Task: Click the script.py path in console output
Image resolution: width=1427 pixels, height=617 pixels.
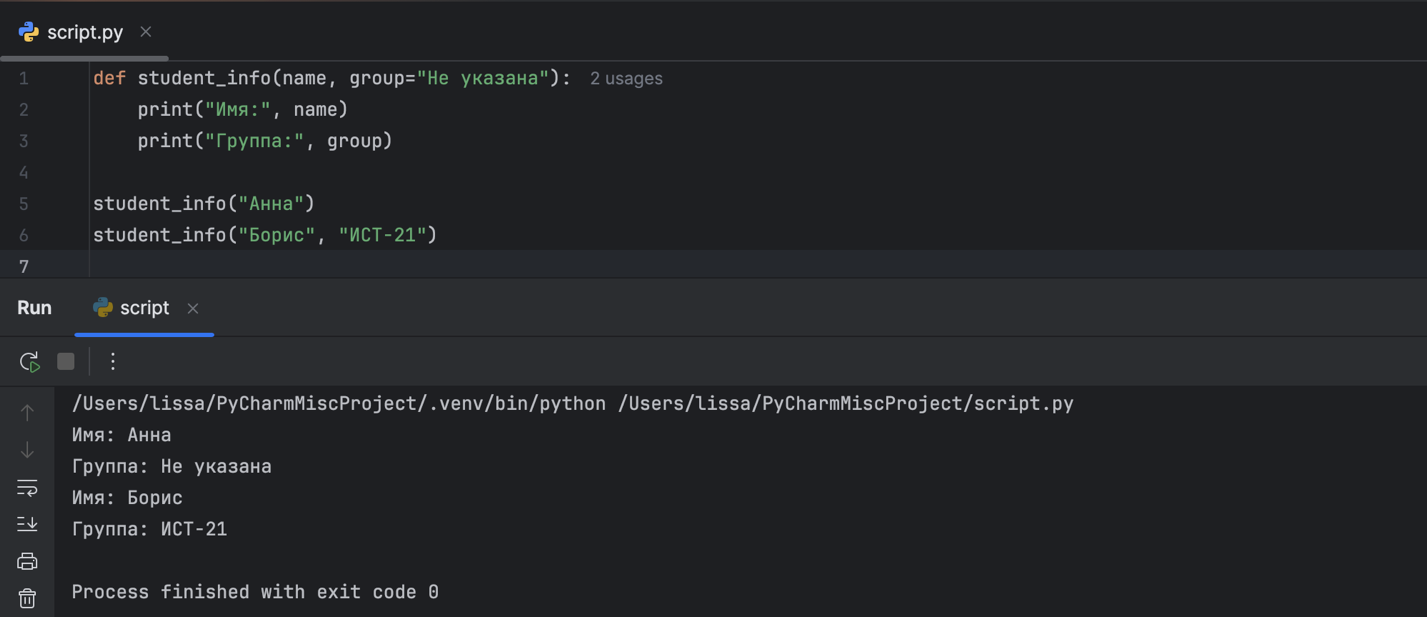Action: point(845,404)
